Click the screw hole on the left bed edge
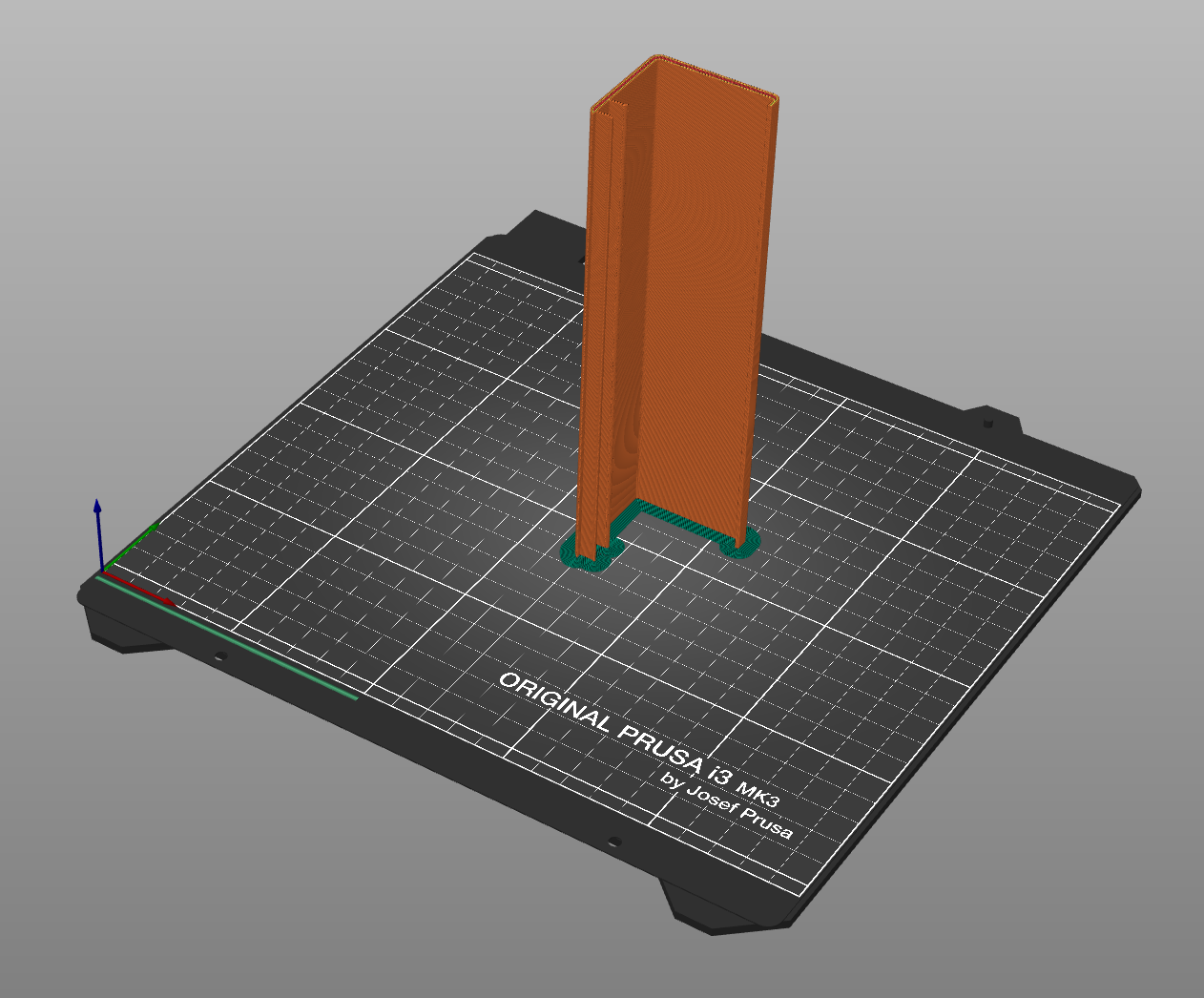This screenshot has width=1204, height=998. click(x=222, y=654)
